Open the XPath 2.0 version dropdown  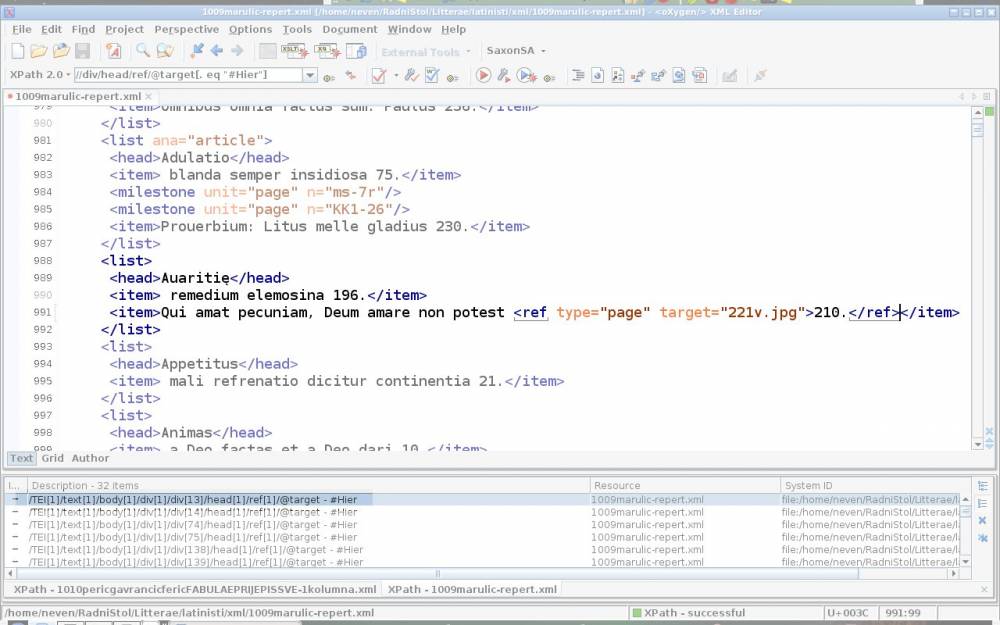click(x=39, y=75)
